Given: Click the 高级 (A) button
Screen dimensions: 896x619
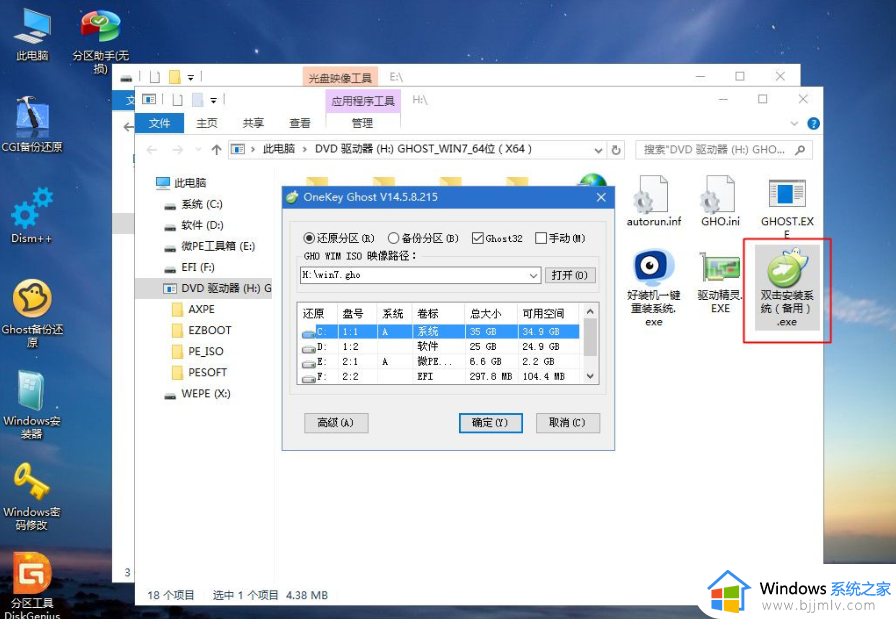Looking at the screenshot, I should 336,423.
